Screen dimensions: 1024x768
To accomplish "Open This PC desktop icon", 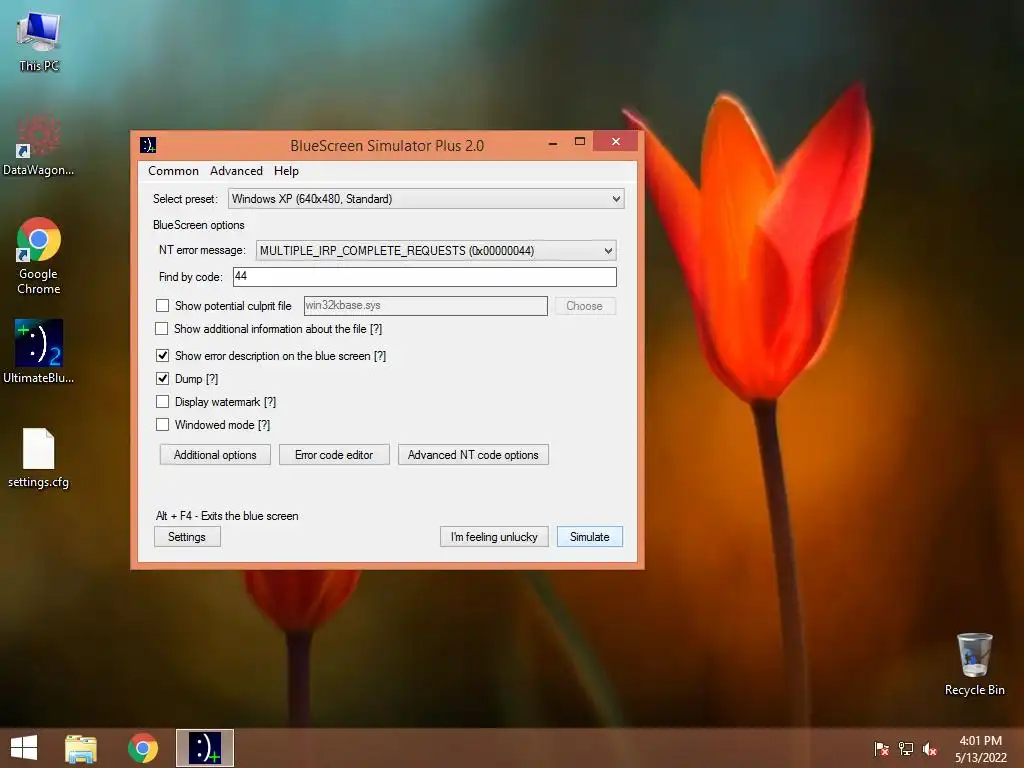I will 39,40.
